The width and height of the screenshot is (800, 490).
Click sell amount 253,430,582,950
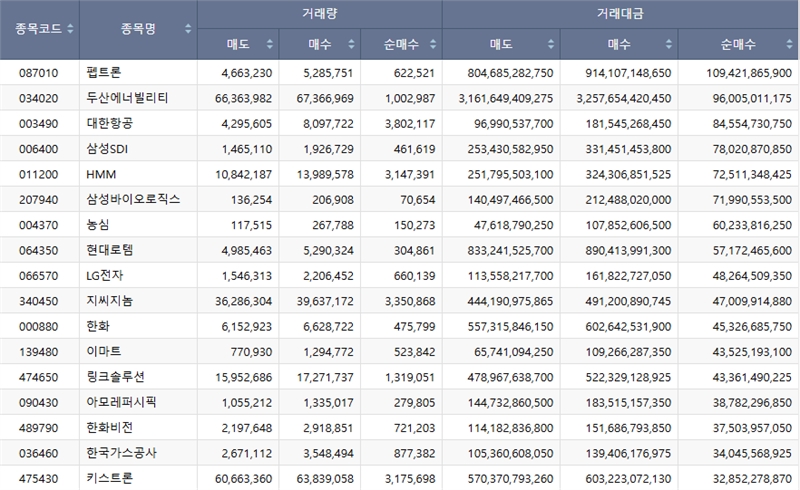(510, 149)
